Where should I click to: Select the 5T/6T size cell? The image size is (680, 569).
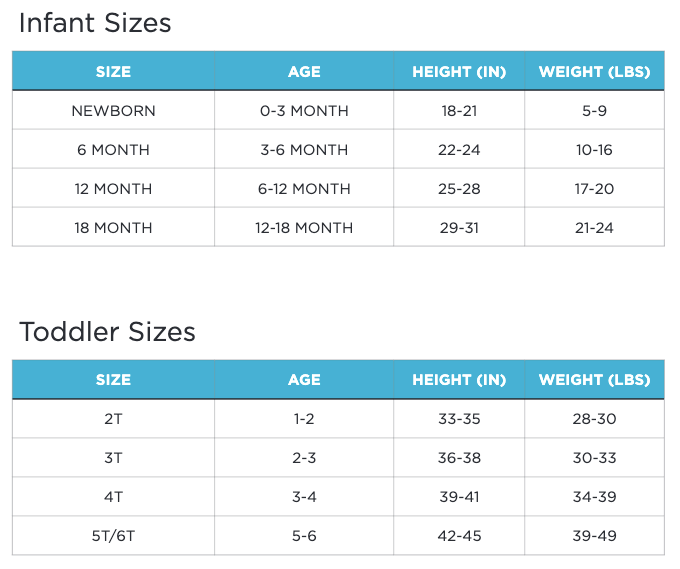(113, 536)
